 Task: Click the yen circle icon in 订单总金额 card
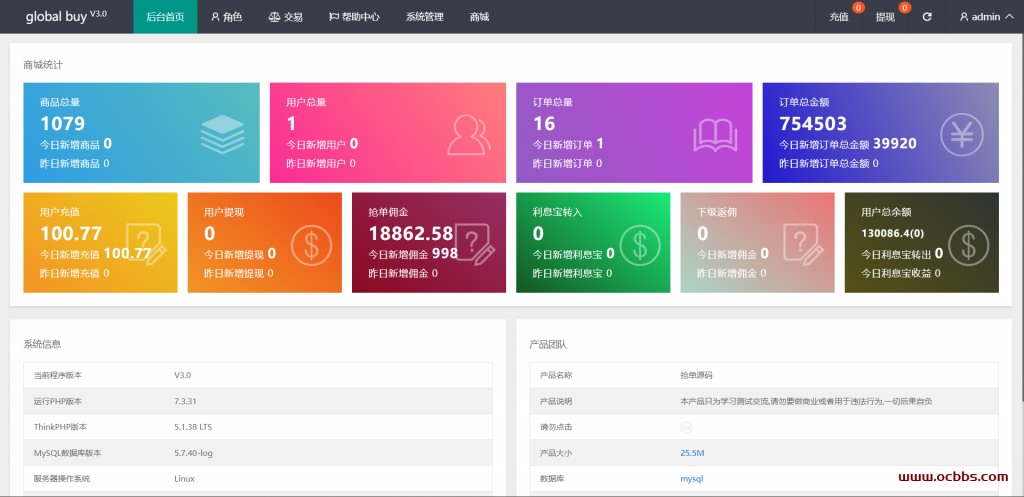(x=961, y=135)
